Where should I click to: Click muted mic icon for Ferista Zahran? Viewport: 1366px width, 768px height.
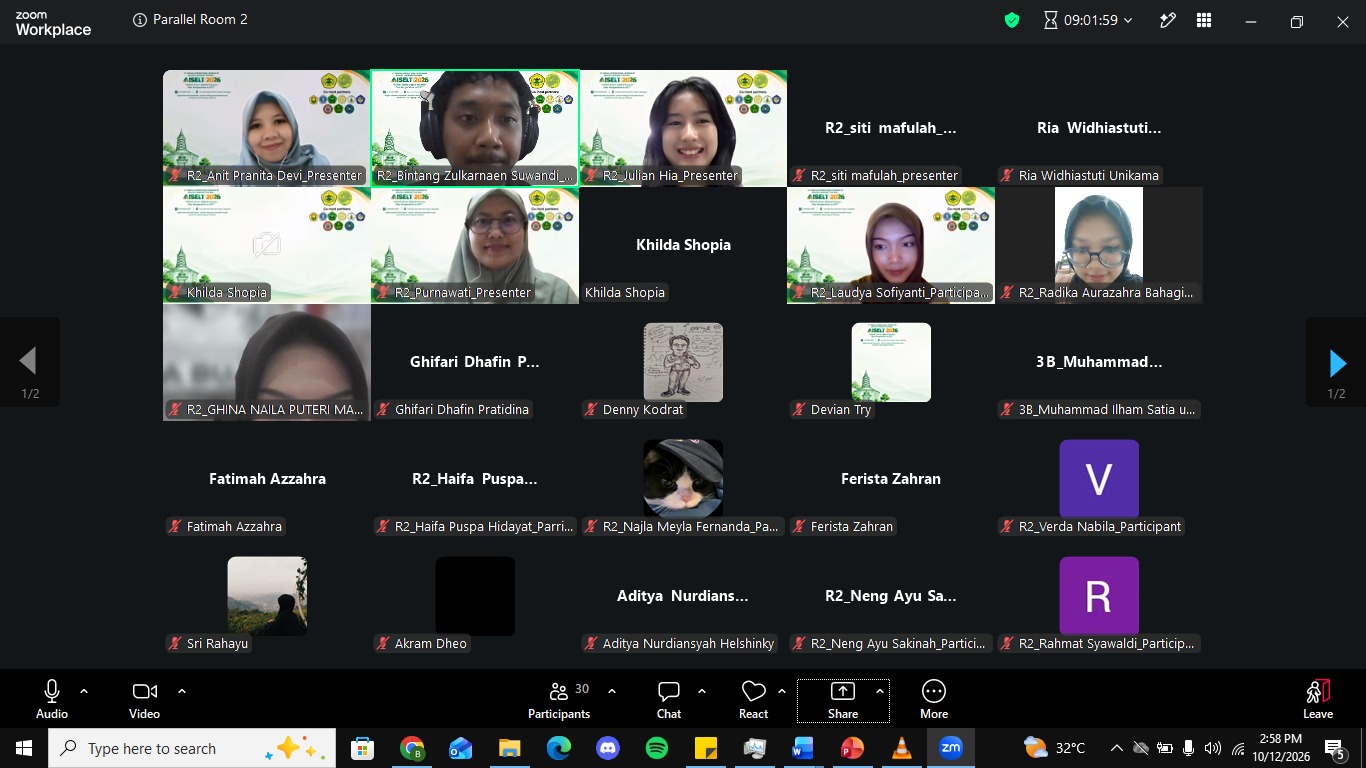pyautogui.click(x=799, y=527)
